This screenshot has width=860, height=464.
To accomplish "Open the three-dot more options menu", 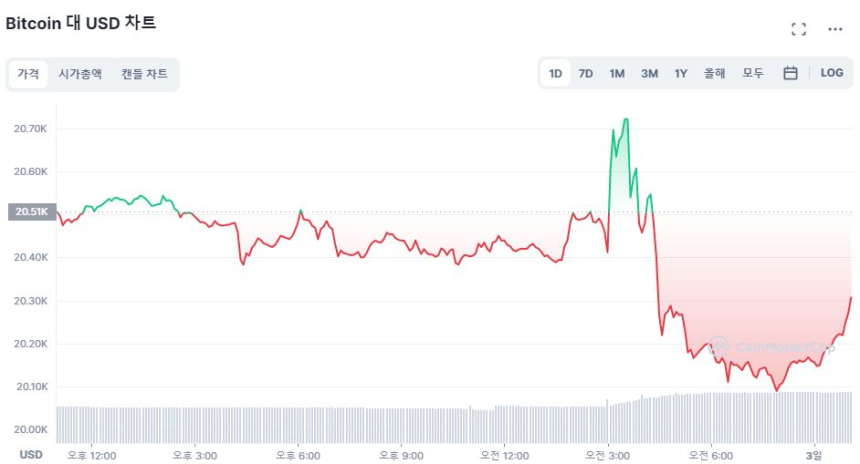I will (x=835, y=29).
